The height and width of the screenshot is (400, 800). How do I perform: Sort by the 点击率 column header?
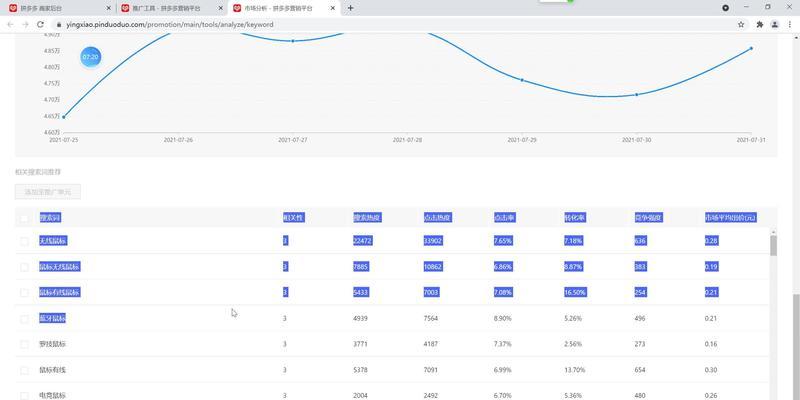(x=504, y=218)
